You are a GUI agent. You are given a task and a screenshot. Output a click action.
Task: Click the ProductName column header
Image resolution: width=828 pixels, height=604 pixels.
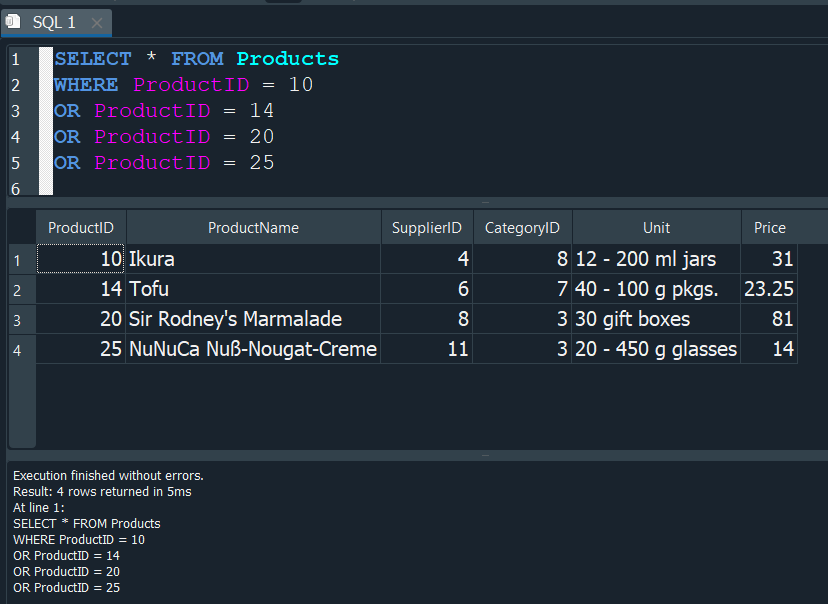pos(253,228)
